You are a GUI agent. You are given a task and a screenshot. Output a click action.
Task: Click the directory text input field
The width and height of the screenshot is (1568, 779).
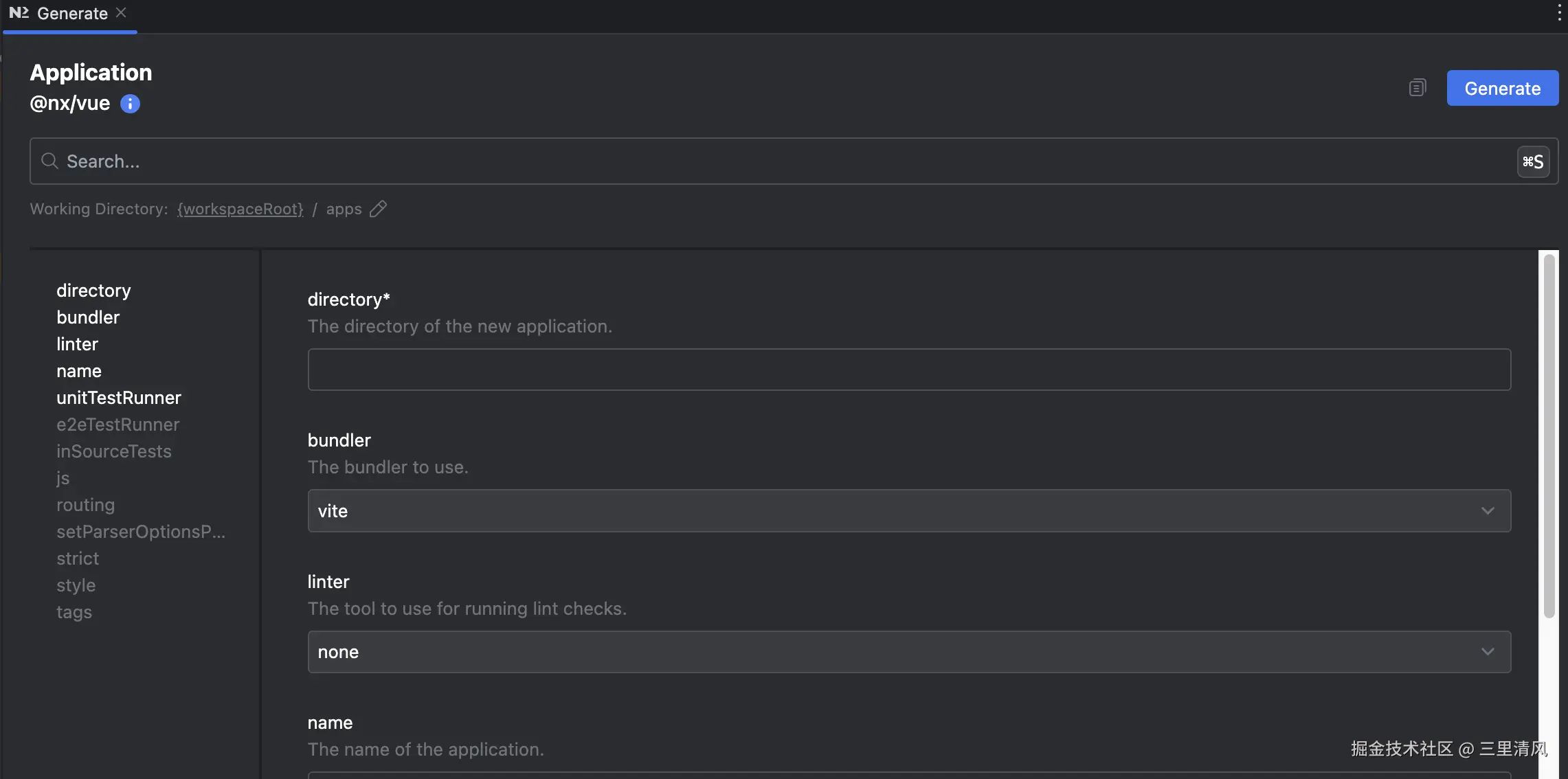click(x=908, y=370)
